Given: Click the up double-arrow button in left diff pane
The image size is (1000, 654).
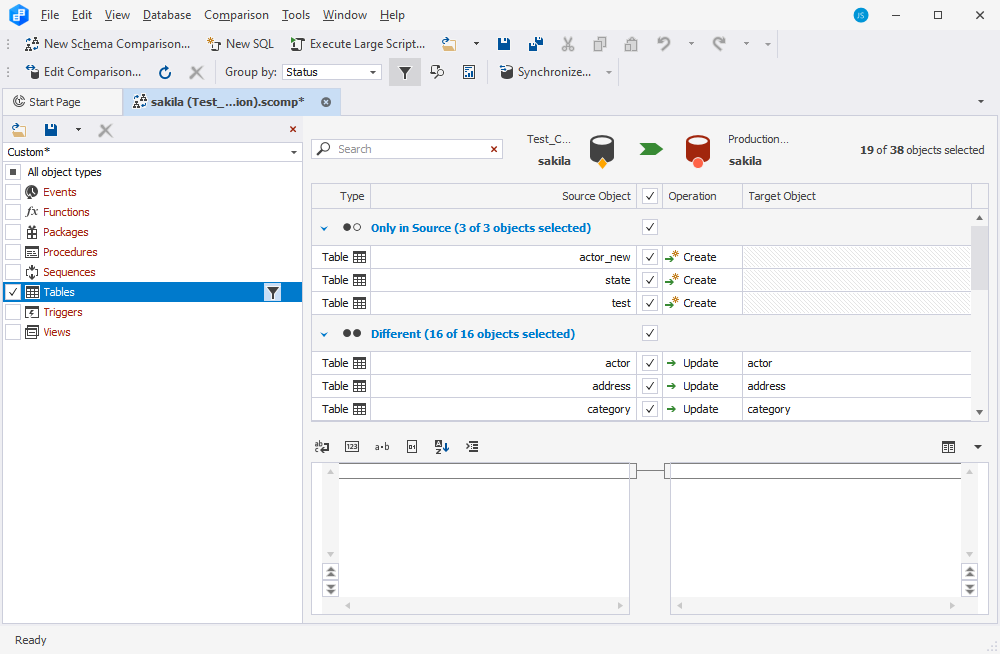Looking at the screenshot, I should coord(330,571).
